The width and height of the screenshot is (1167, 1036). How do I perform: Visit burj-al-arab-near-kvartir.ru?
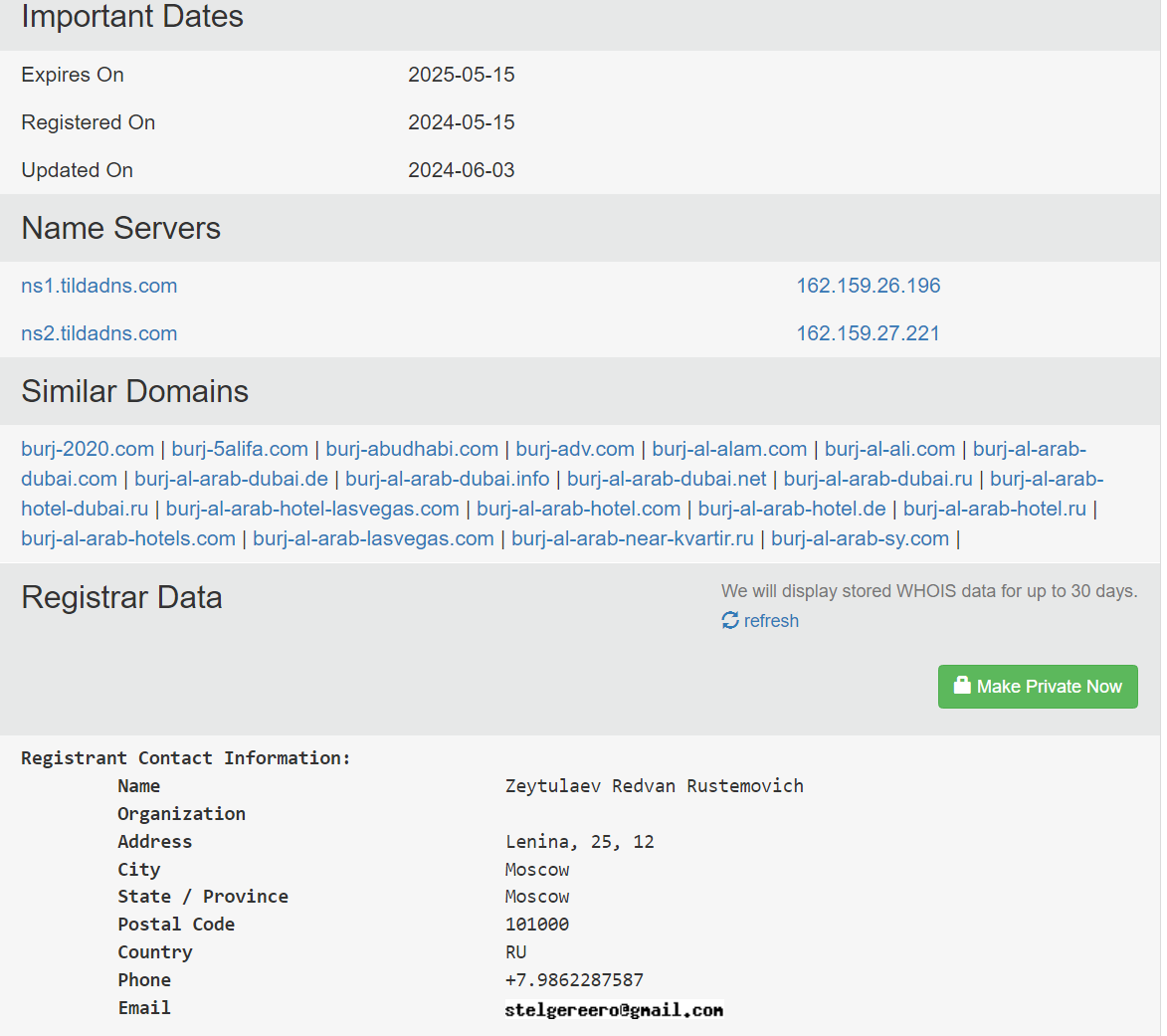click(x=633, y=538)
